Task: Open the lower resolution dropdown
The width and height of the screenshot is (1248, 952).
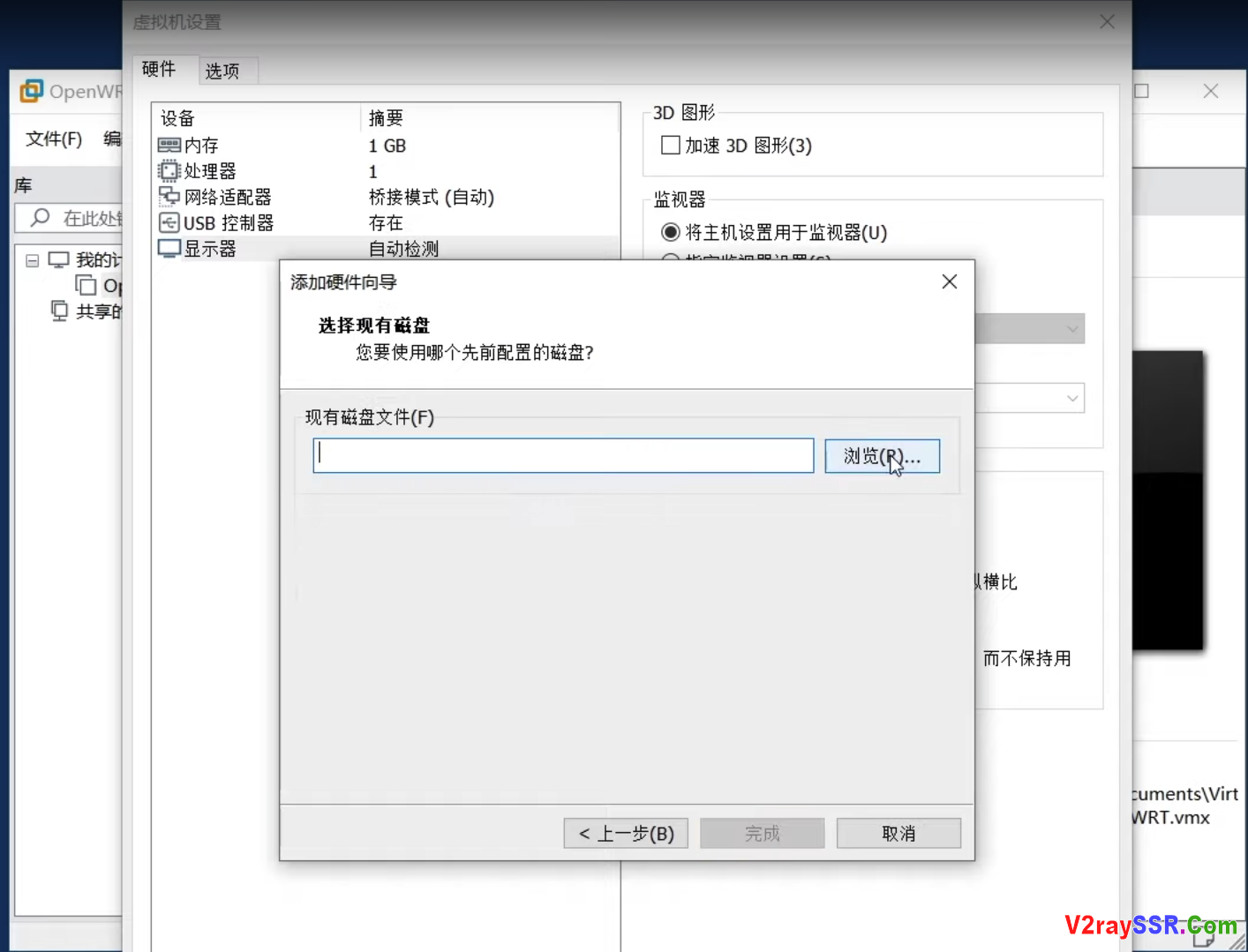Action: 1071,398
